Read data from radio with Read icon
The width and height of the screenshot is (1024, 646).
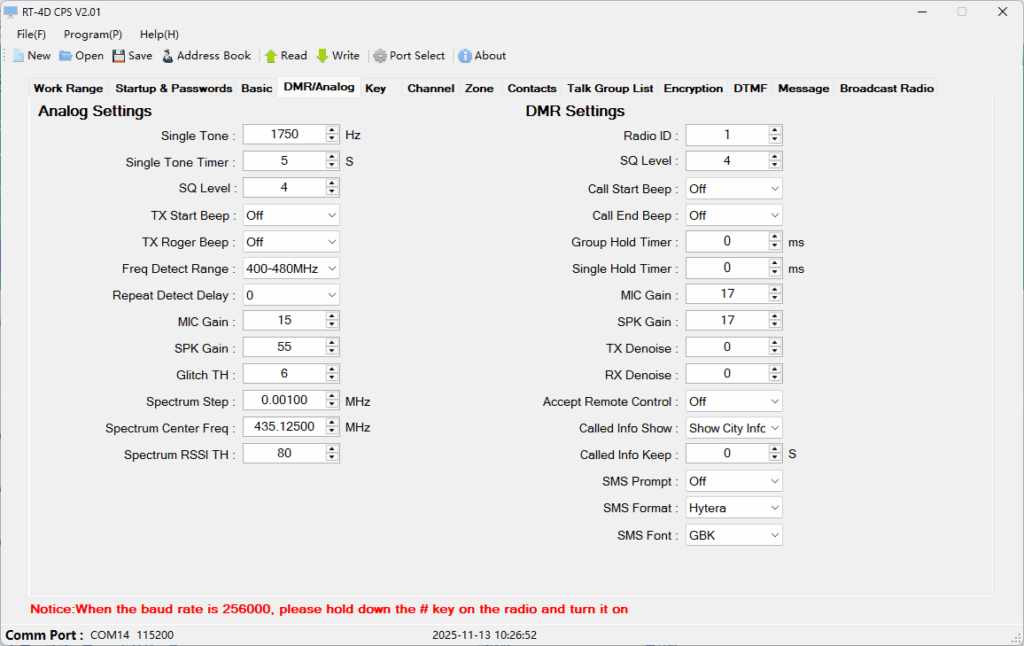click(x=271, y=56)
